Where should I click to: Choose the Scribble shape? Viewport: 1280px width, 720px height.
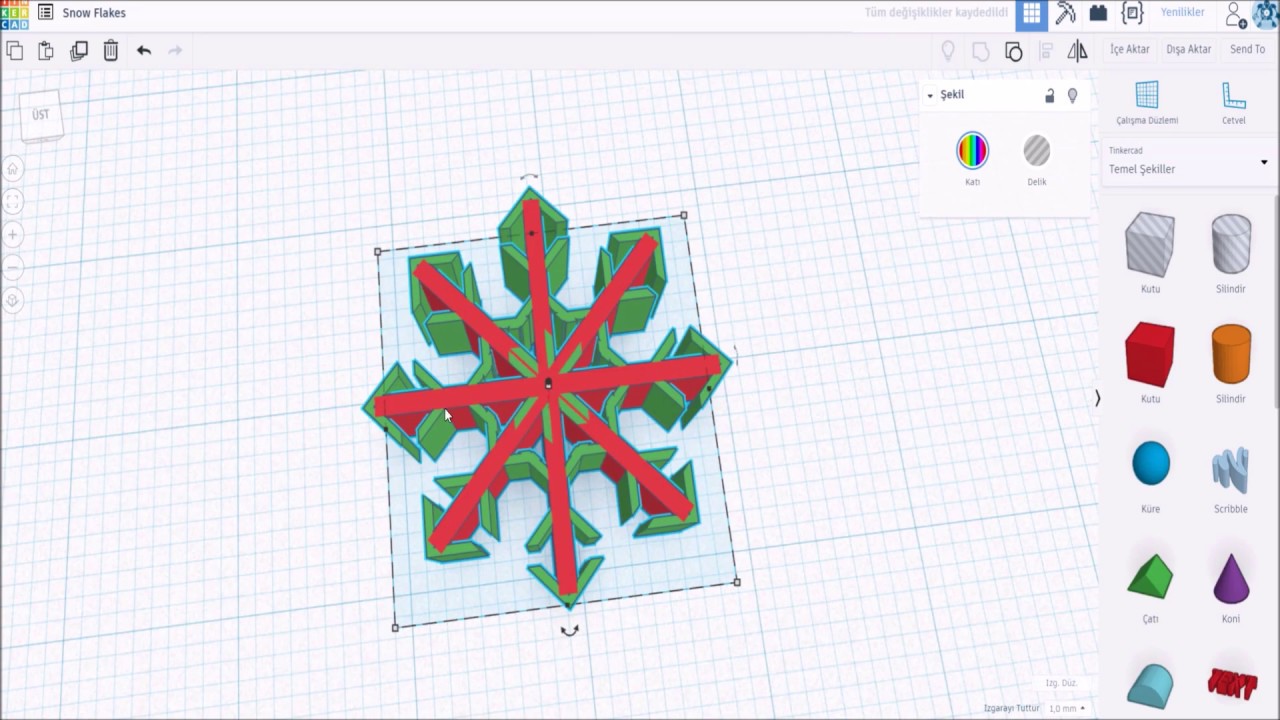point(1231,470)
